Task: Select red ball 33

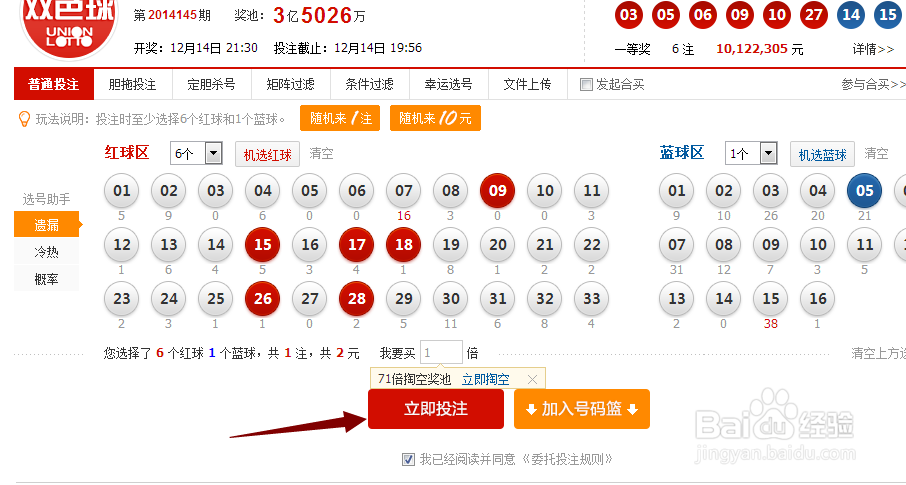Action: 592,299
